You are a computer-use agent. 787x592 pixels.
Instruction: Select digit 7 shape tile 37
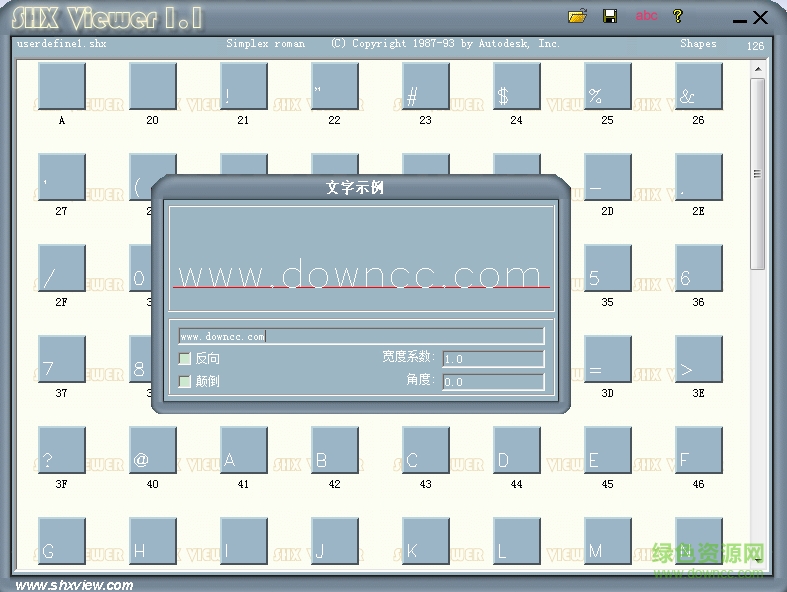[62, 359]
